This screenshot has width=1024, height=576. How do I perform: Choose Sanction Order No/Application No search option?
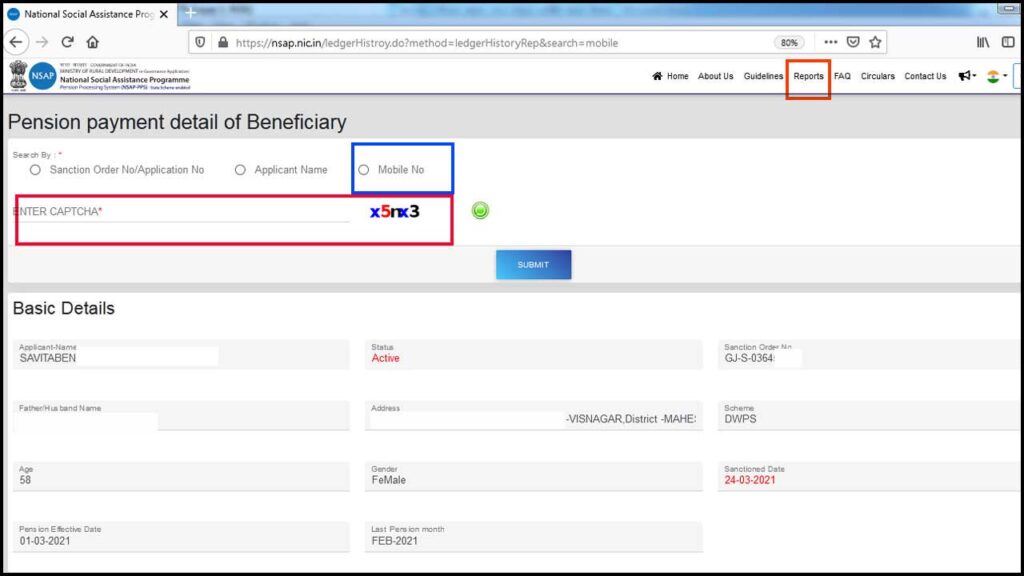point(35,169)
